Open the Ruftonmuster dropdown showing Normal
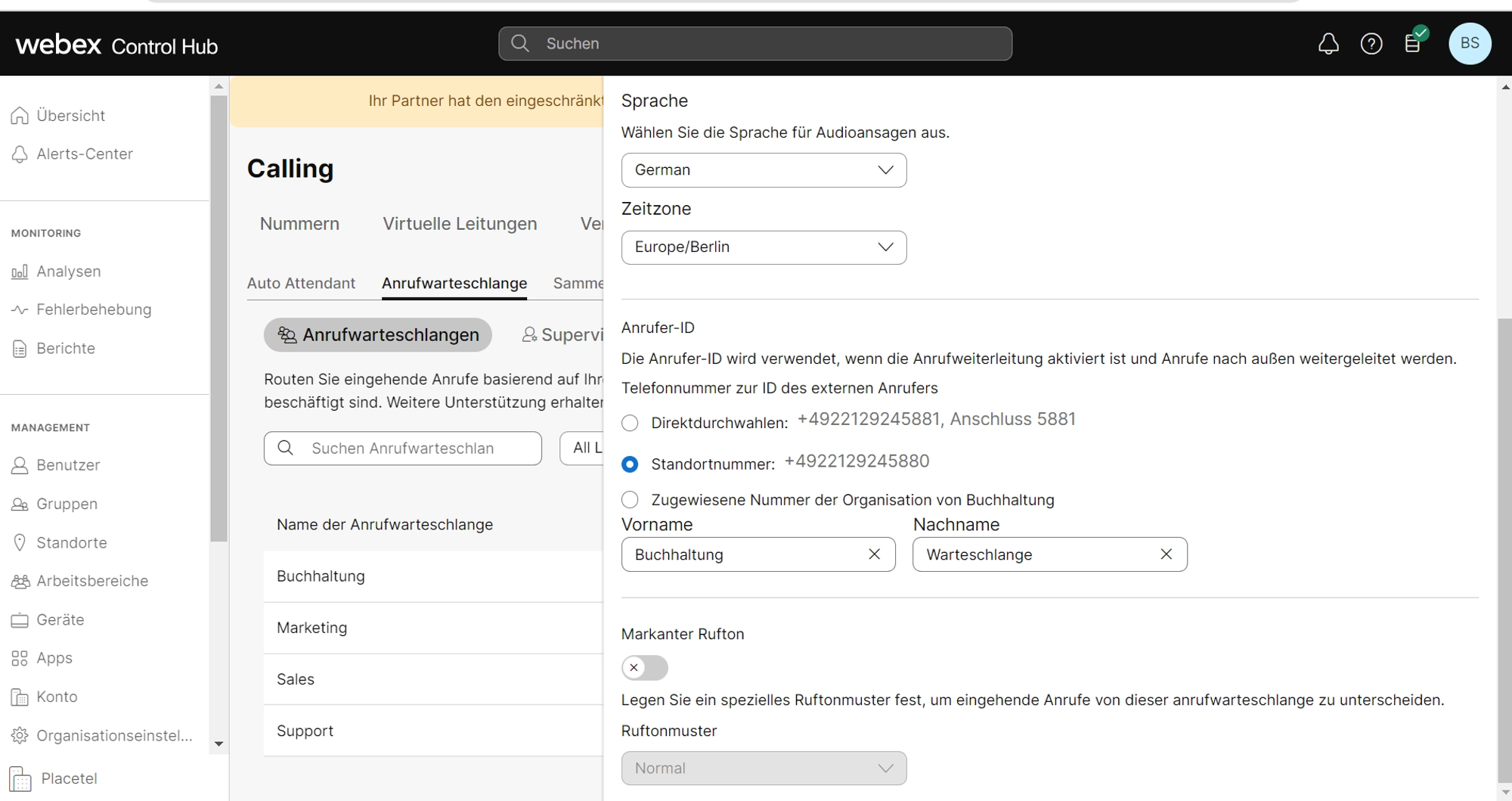 [x=764, y=768]
